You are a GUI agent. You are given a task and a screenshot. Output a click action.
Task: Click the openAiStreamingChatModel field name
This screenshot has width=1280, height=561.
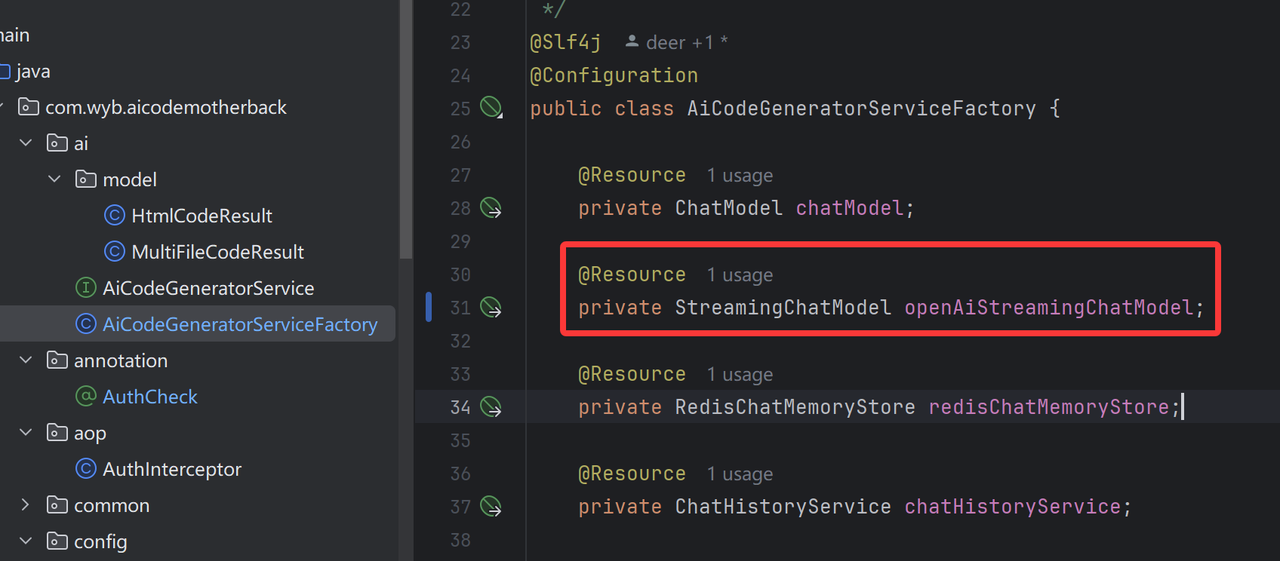pyautogui.click(x=1049, y=307)
